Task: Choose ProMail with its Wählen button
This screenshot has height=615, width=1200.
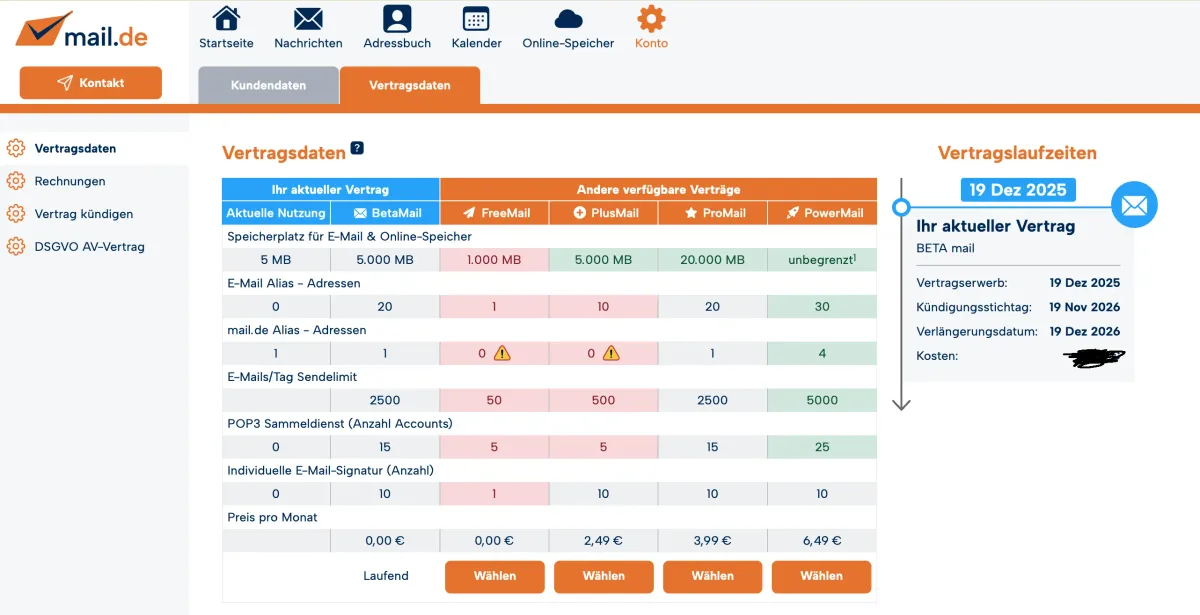Action: (713, 576)
